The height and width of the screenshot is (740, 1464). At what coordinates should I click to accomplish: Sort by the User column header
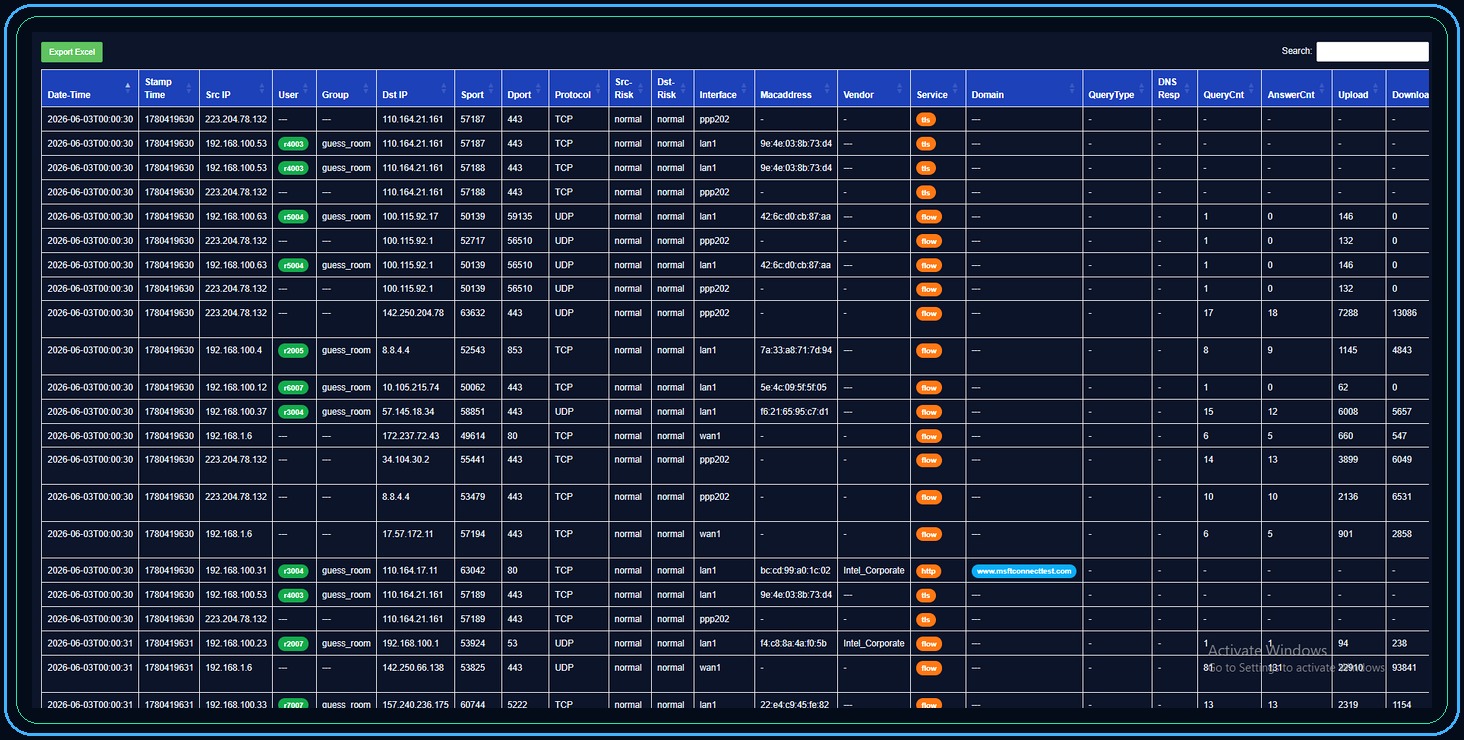tap(294, 88)
